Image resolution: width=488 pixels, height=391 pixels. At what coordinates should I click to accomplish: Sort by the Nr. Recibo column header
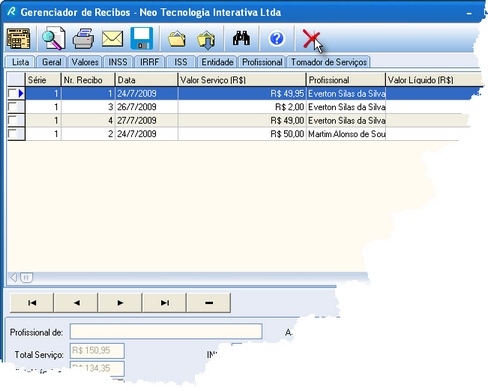coord(88,80)
